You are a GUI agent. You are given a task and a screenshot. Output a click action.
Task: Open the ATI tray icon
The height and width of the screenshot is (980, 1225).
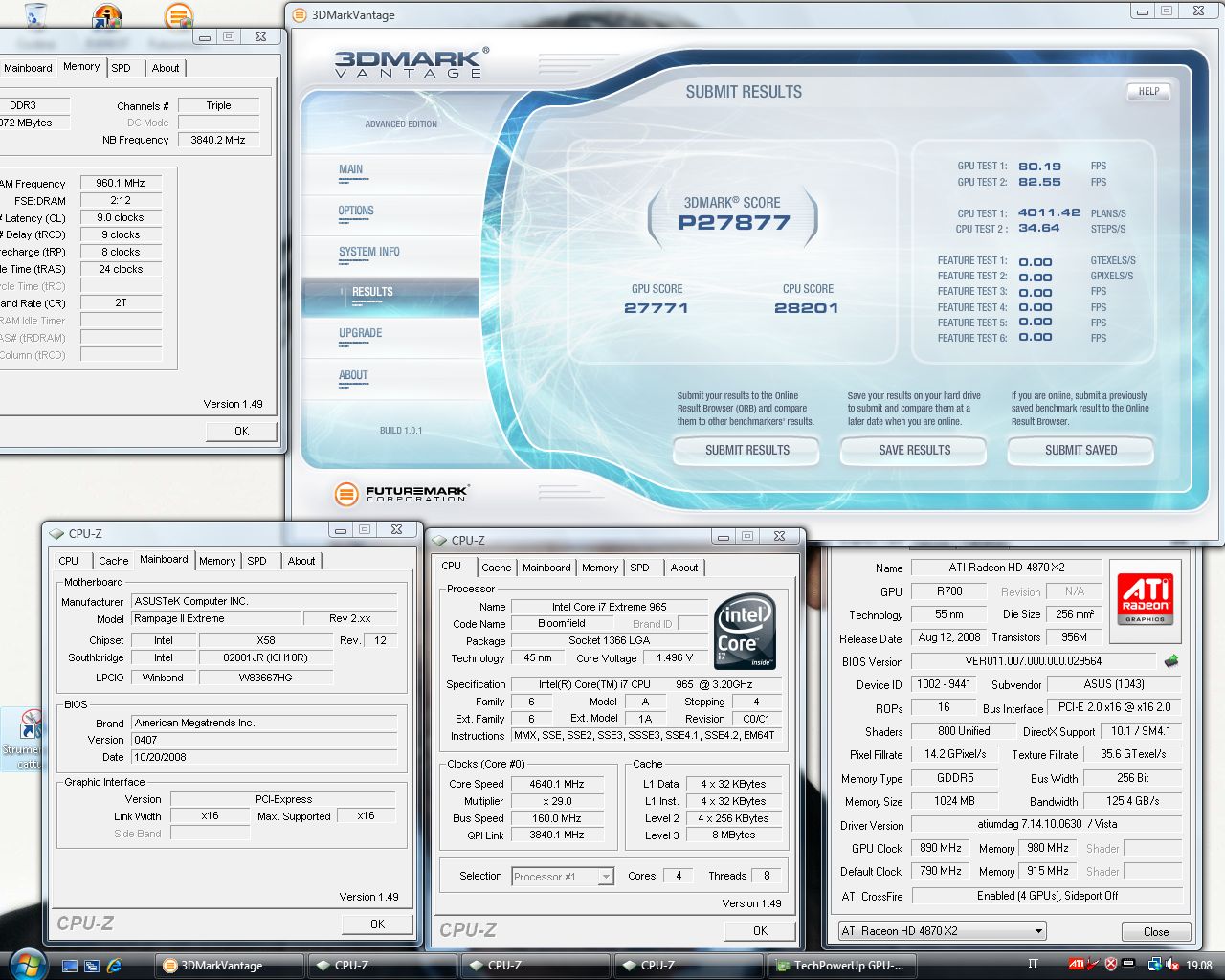point(1076,965)
